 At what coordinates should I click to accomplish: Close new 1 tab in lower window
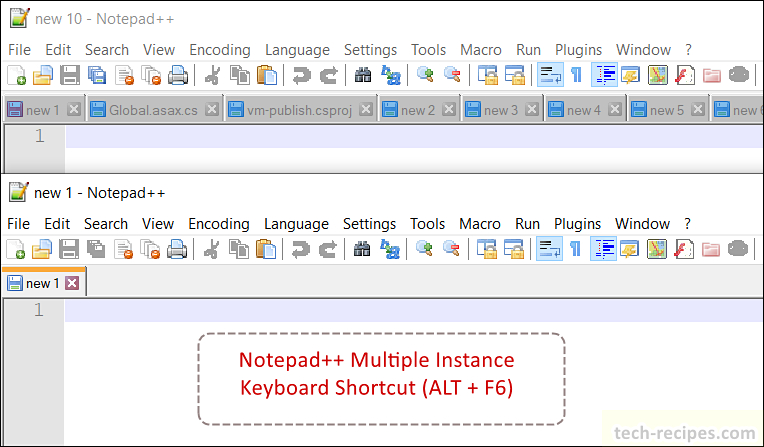coord(72,283)
